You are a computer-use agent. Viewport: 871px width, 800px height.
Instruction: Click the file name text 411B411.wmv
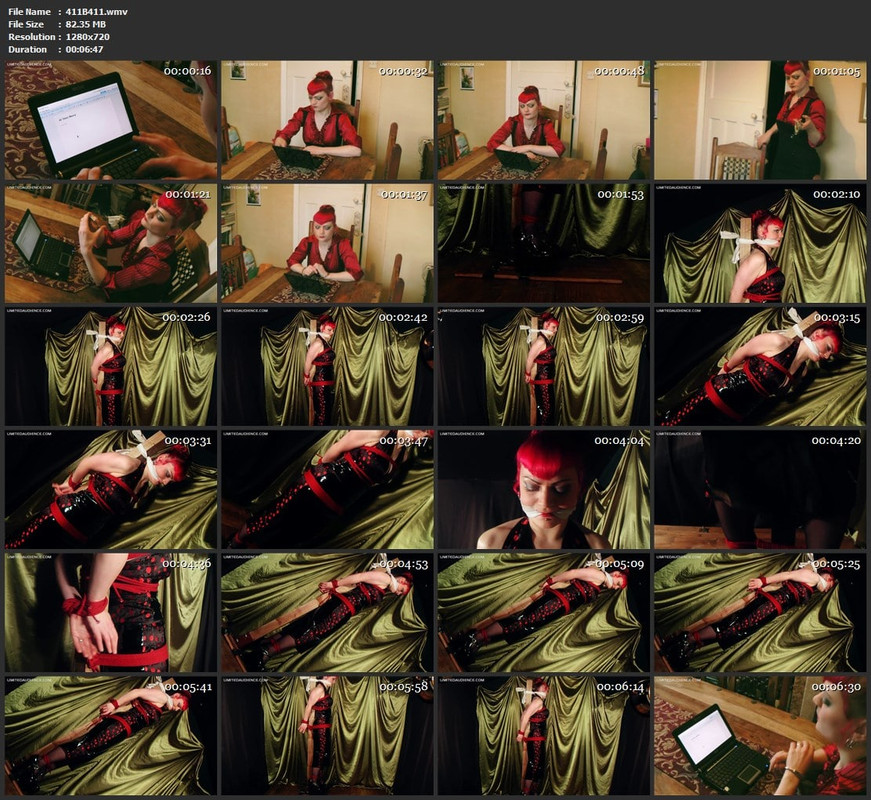pos(97,12)
